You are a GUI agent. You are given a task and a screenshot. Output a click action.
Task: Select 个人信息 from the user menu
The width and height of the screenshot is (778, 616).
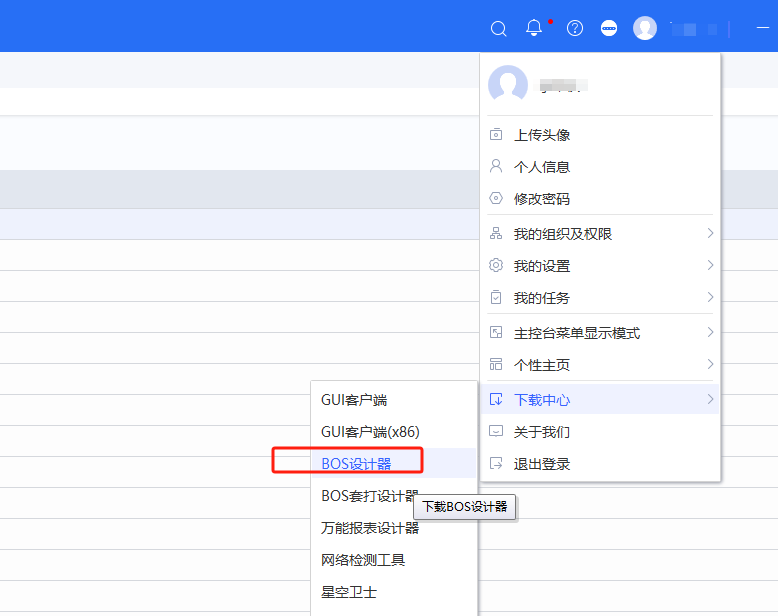pos(542,167)
